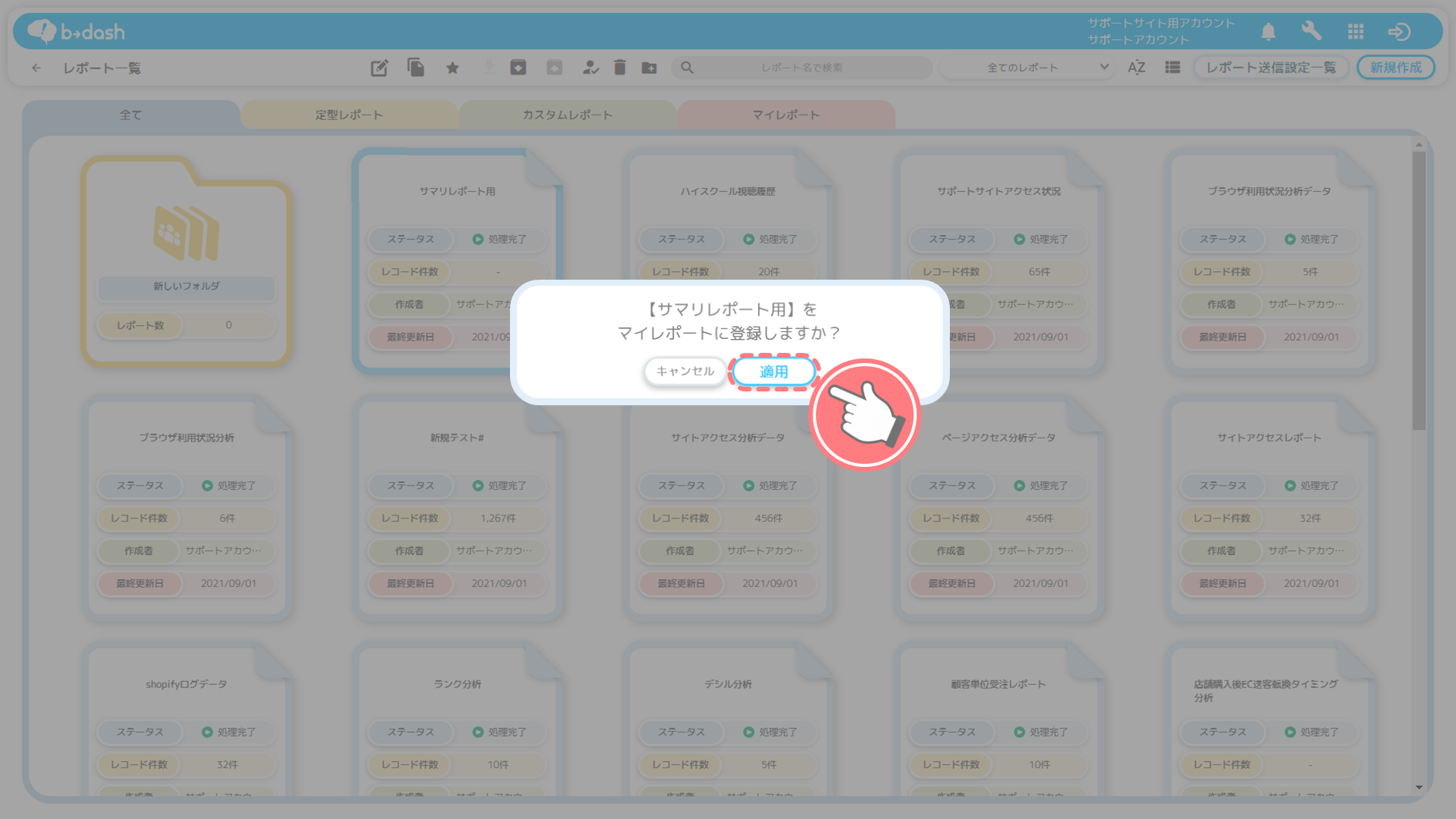Select the ランク分析 report card
Image resolution: width=1456 pixels, height=819 pixels.
point(457,720)
